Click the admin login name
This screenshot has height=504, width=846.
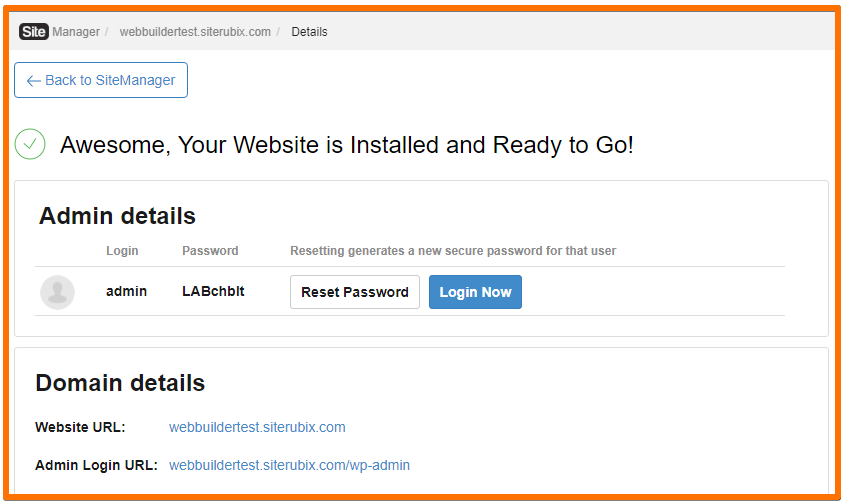coord(126,291)
